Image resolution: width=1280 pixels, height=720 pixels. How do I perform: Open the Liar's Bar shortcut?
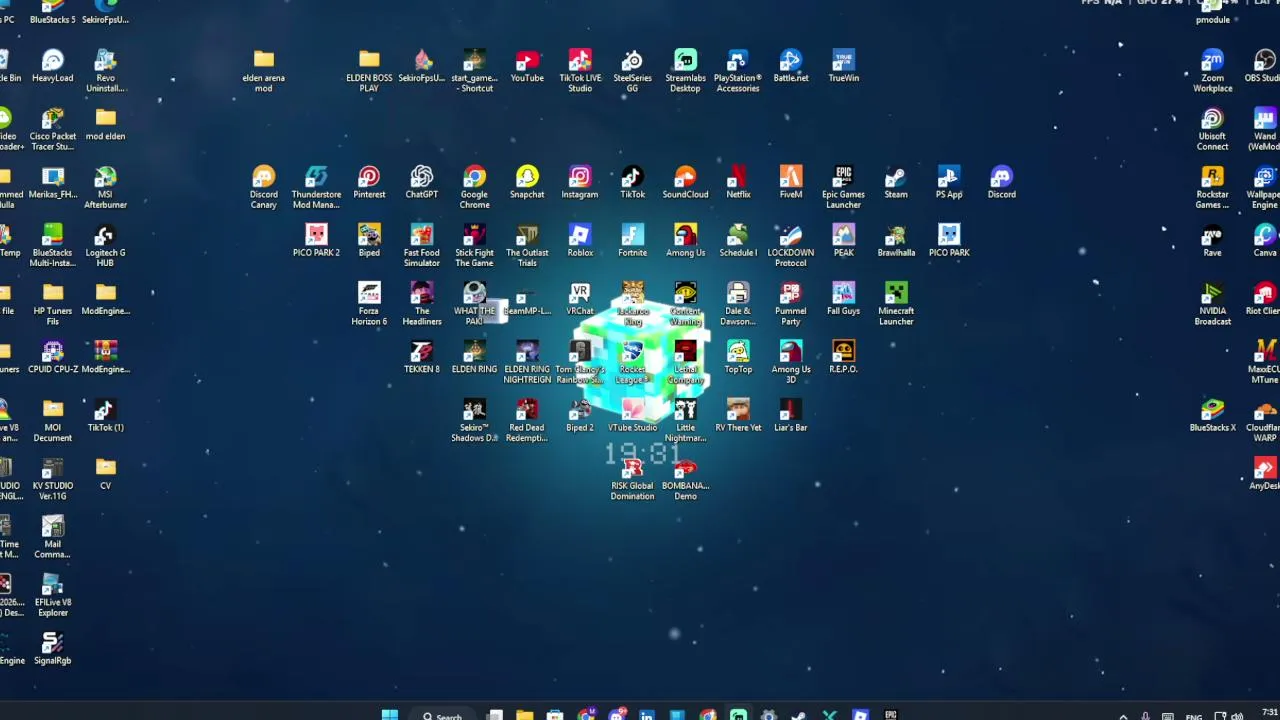pyautogui.click(x=791, y=416)
